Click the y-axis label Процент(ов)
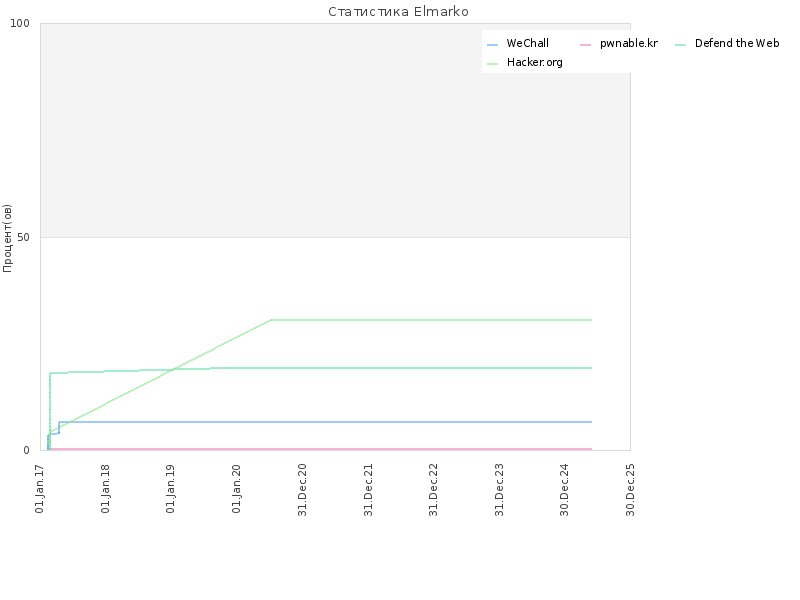The width and height of the screenshot is (800, 600). click(x=7, y=238)
